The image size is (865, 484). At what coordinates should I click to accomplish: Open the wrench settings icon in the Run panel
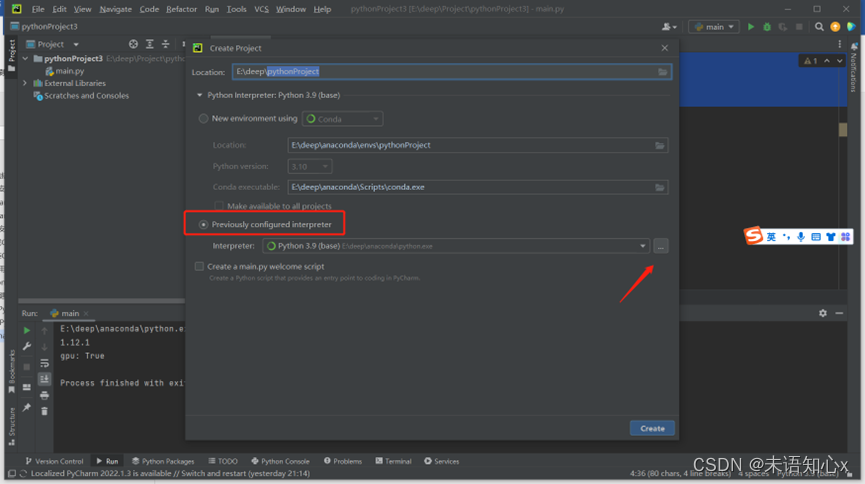(x=26, y=347)
